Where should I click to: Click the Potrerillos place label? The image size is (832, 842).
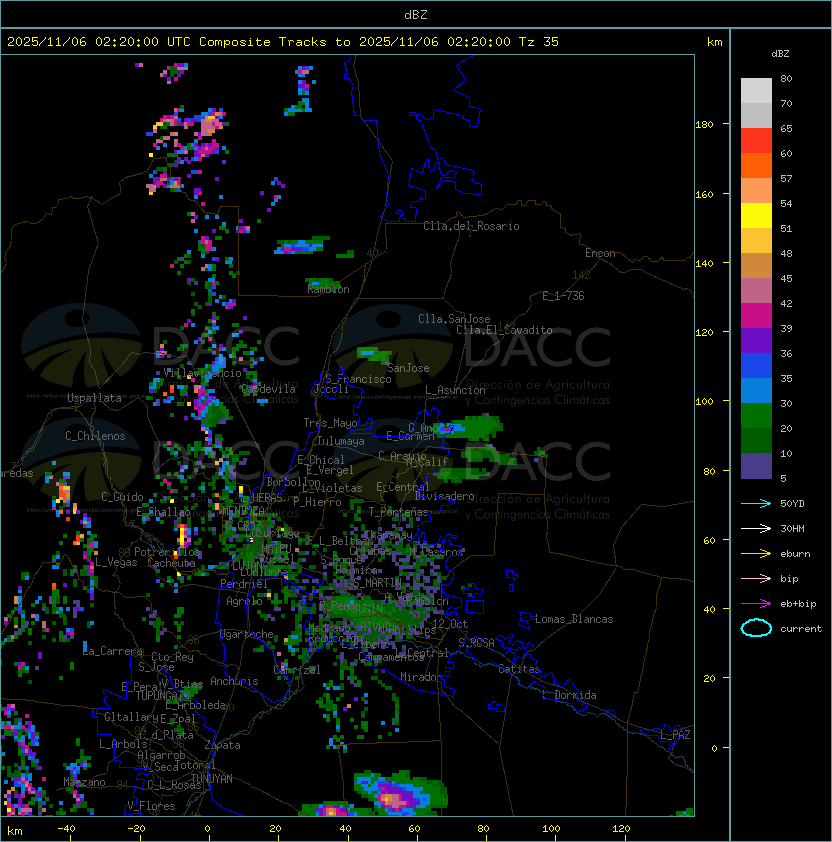point(167,552)
